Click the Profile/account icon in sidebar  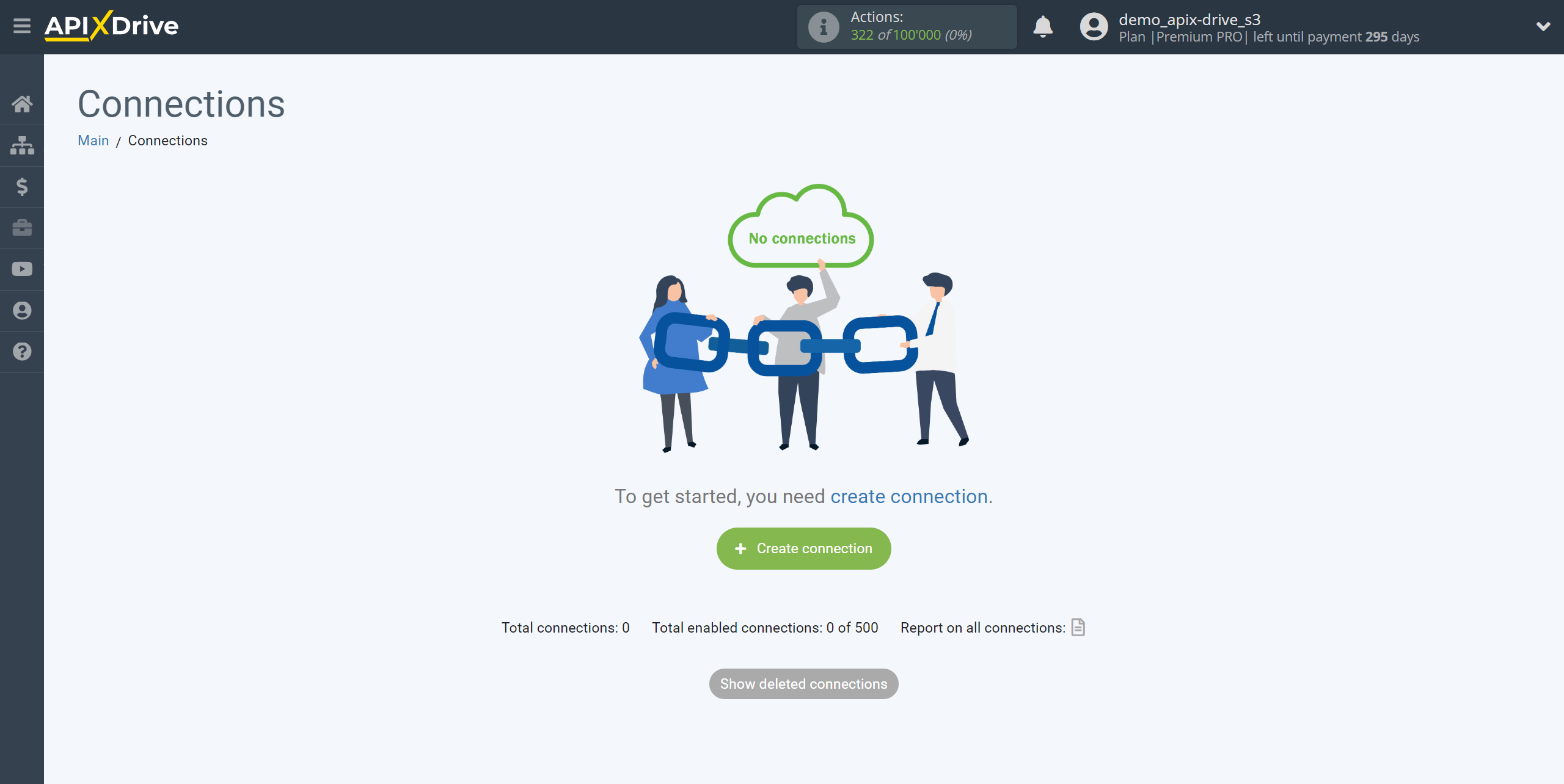click(x=22, y=311)
